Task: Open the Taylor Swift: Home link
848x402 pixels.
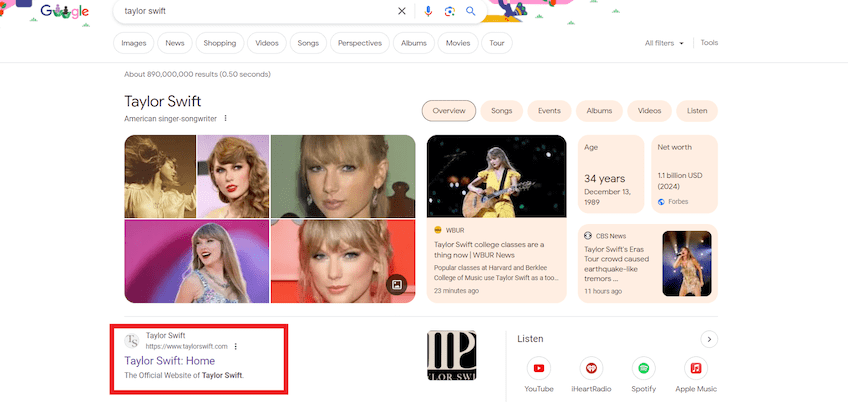Action: coord(169,361)
